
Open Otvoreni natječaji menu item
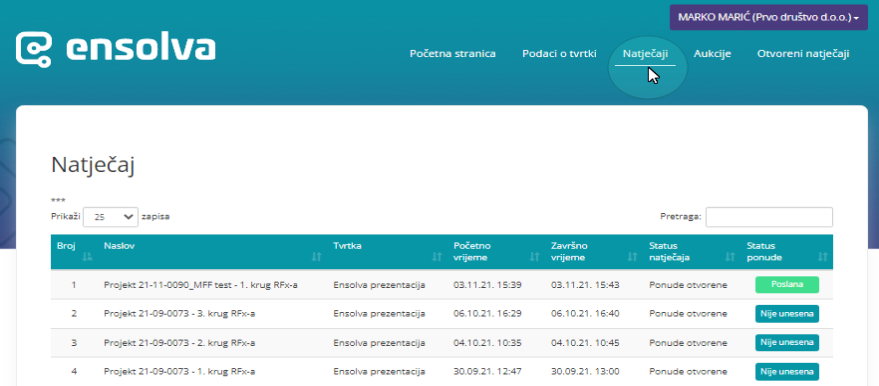(x=803, y=54)
